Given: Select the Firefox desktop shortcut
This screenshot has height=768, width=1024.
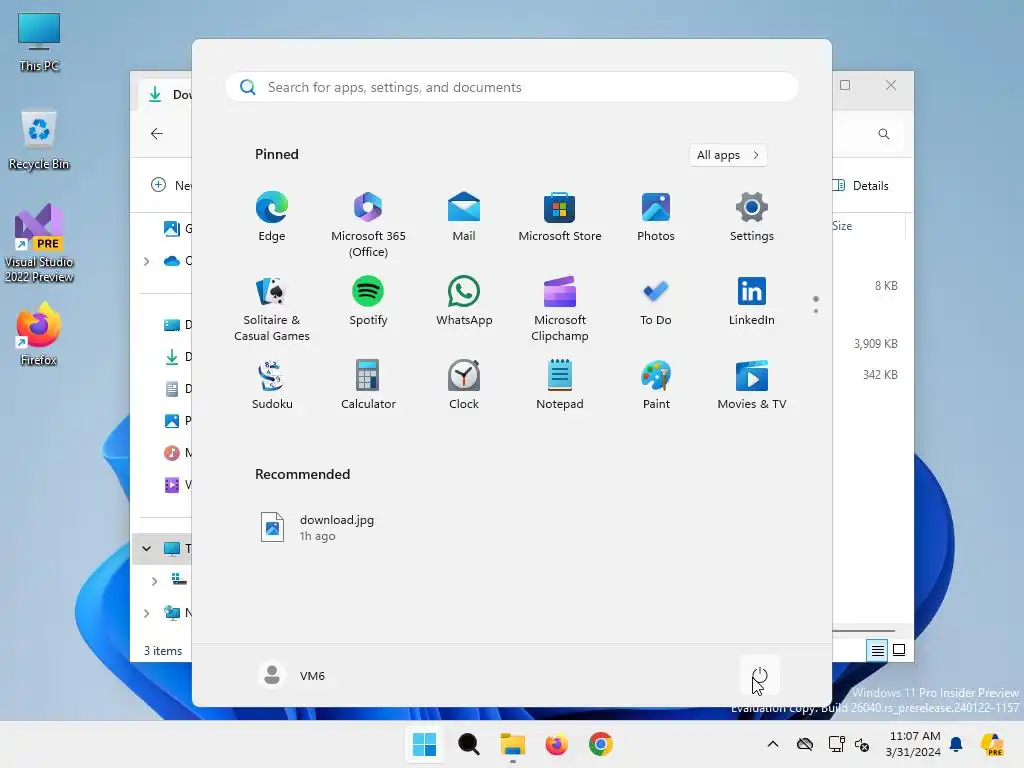Looking at the screenshot, I should tap(39, 334).
